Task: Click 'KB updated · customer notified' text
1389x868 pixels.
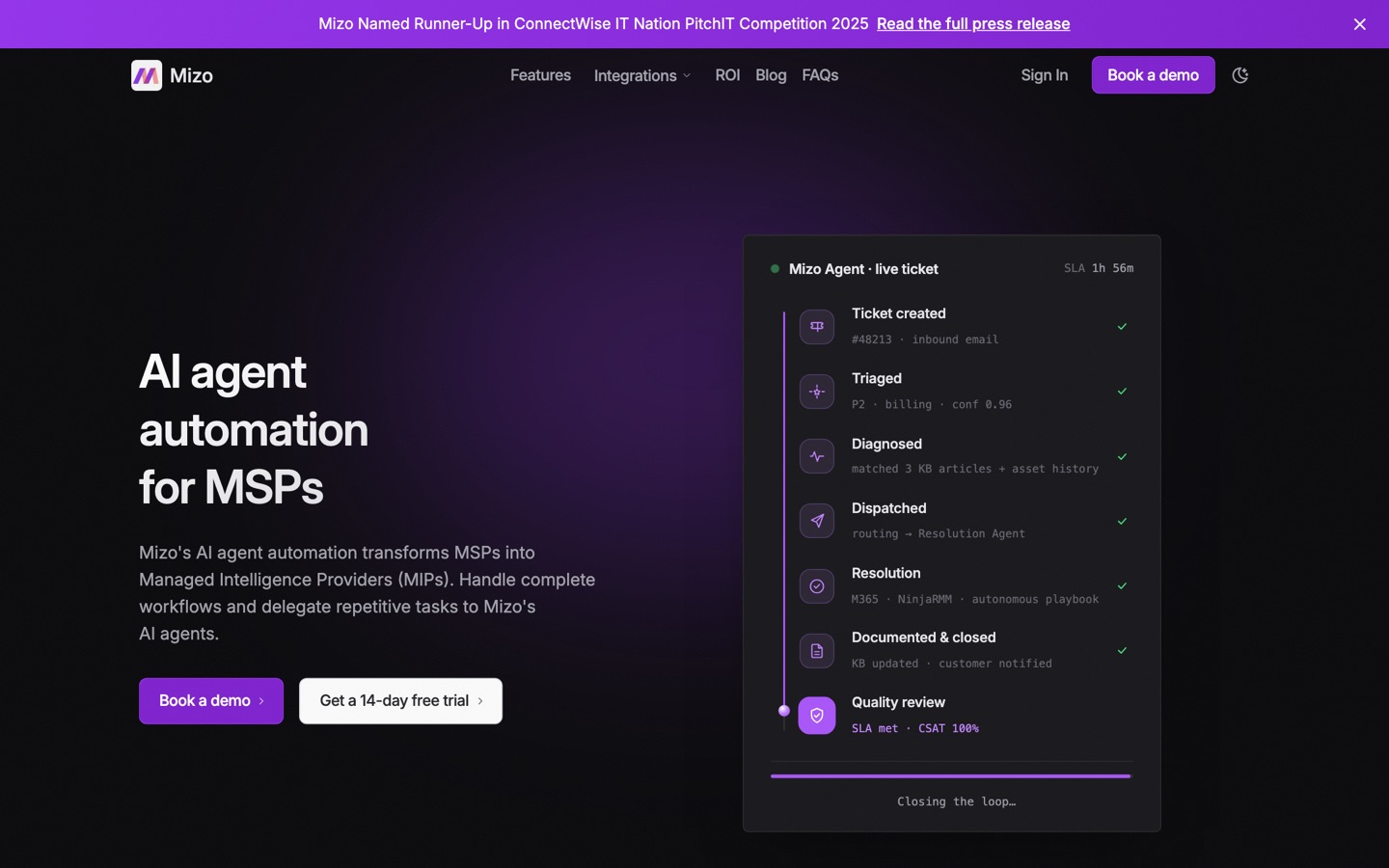Action: (952, 664)
